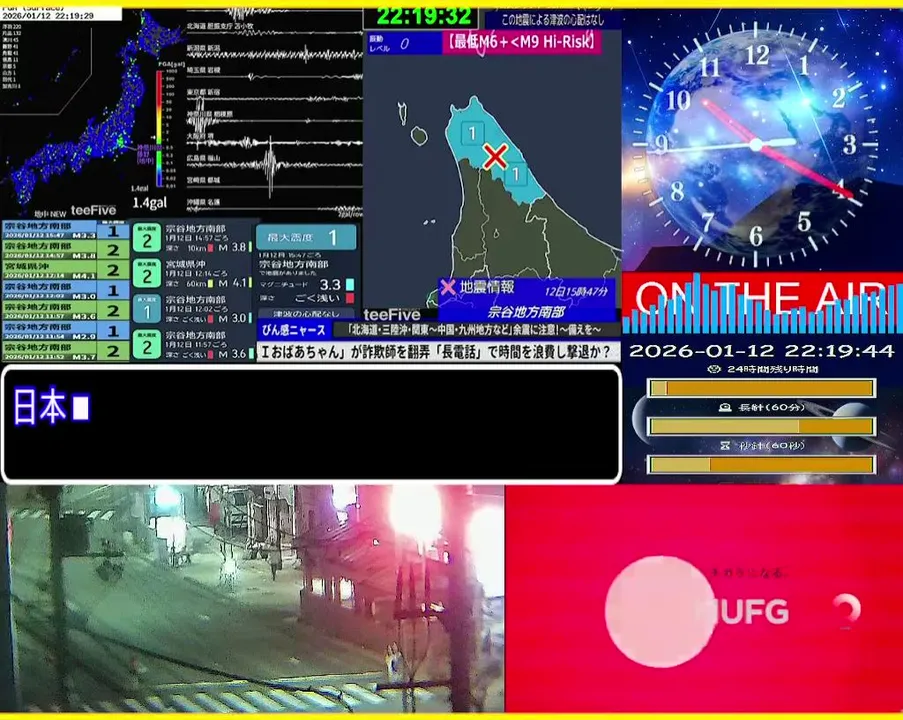
Task: Click the icon beside 24時間残り時間
Action: (714, 369)
